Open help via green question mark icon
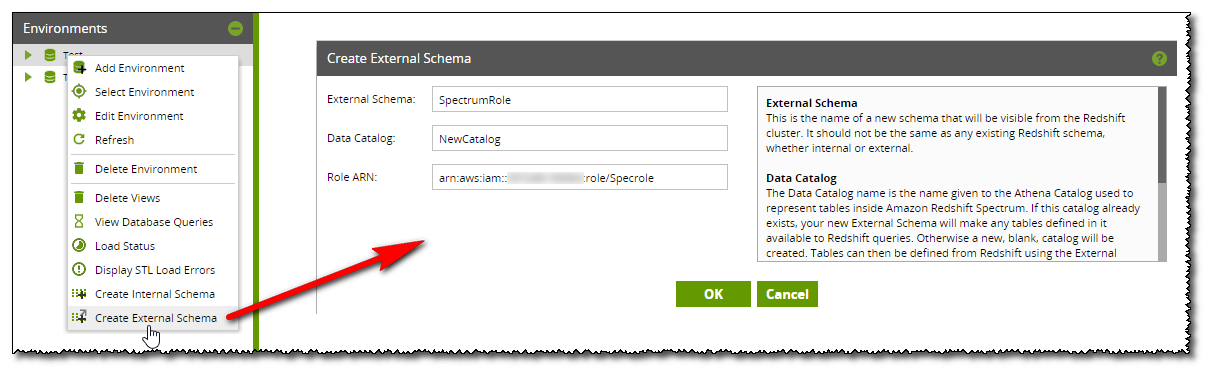The height and width of the screenshot is (372, 1210). click(x=1160, y=58)
